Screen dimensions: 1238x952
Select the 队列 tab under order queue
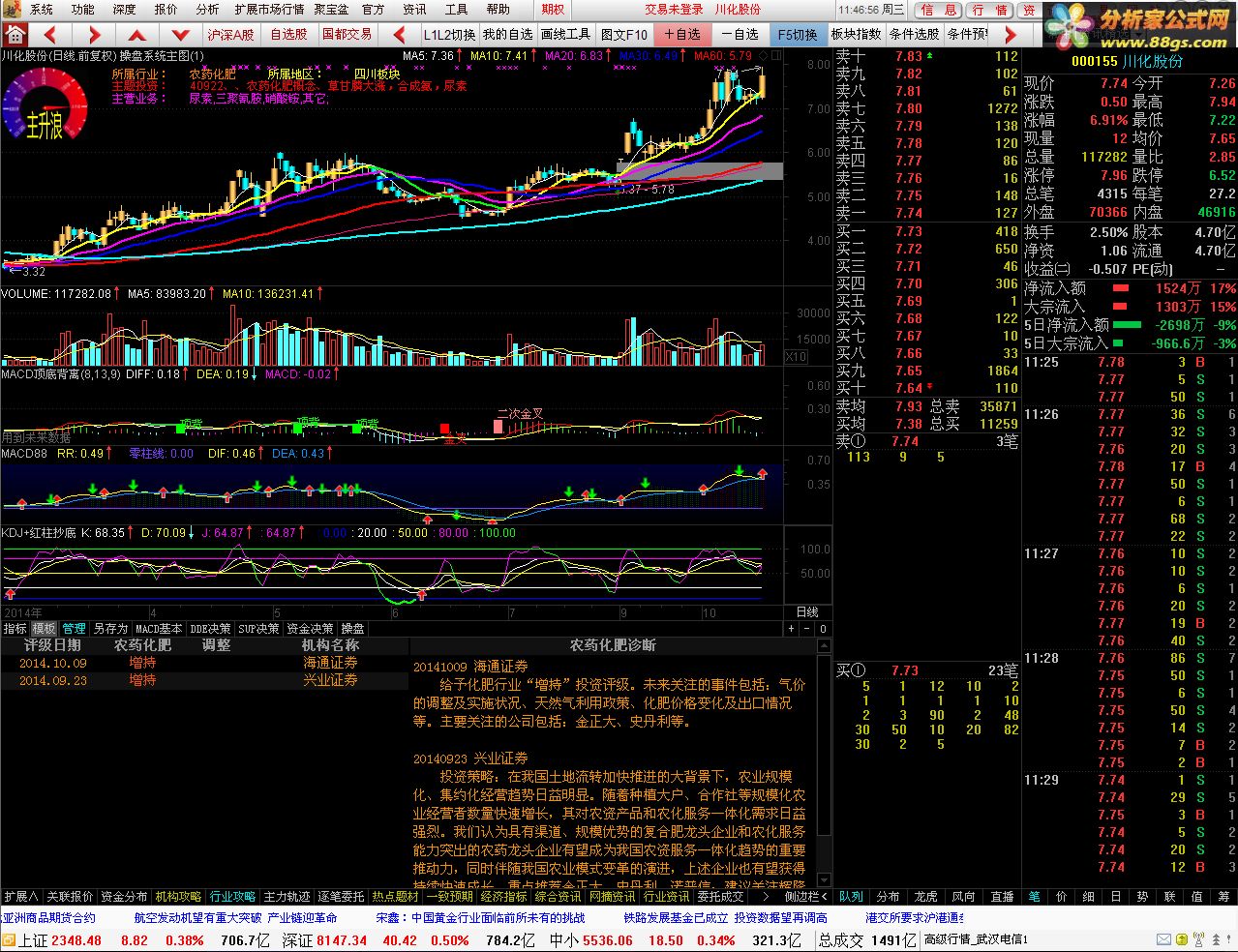[x=851, y=897]
